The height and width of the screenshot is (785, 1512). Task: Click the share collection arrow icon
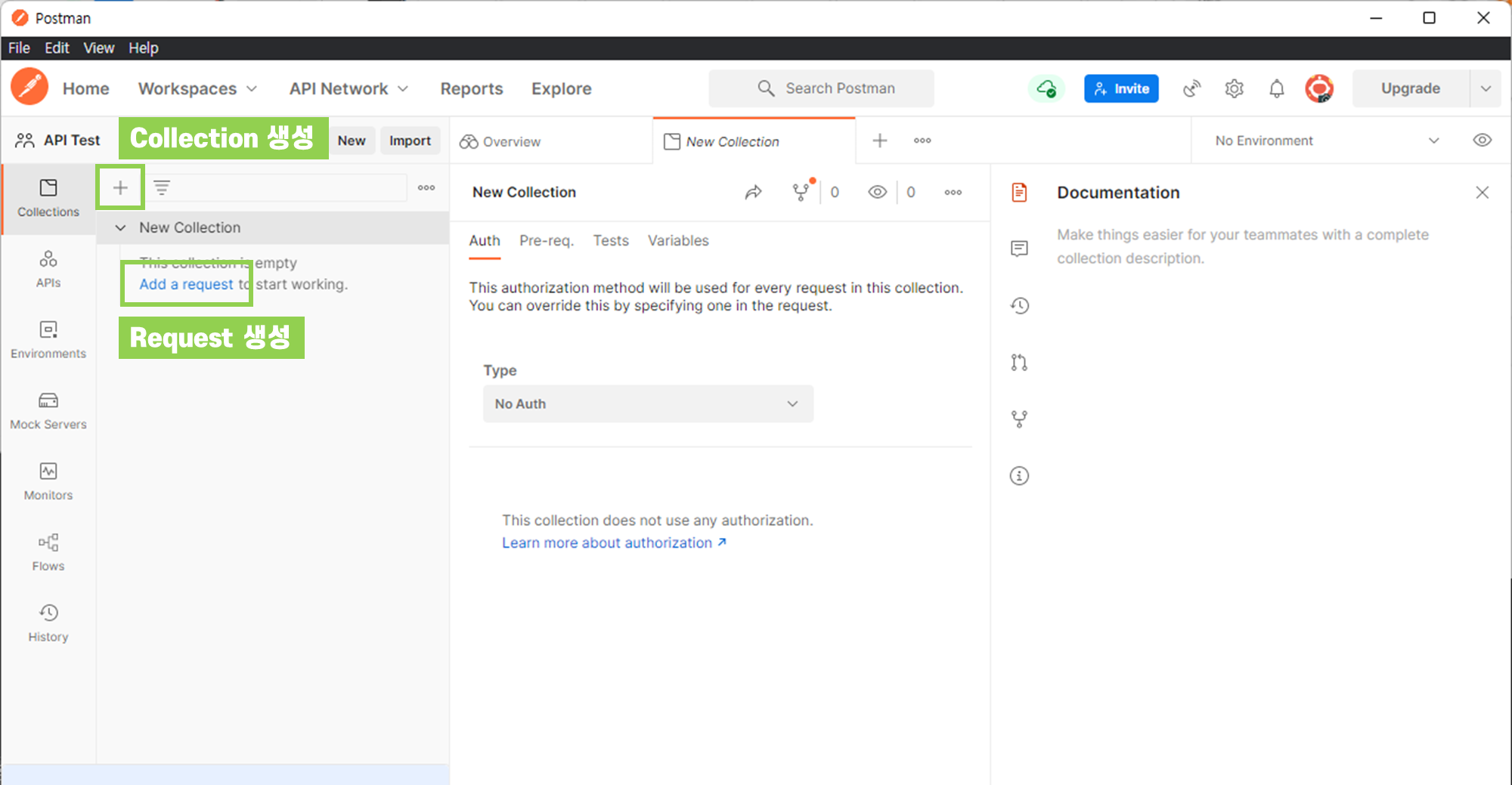[x=753, y=192]
